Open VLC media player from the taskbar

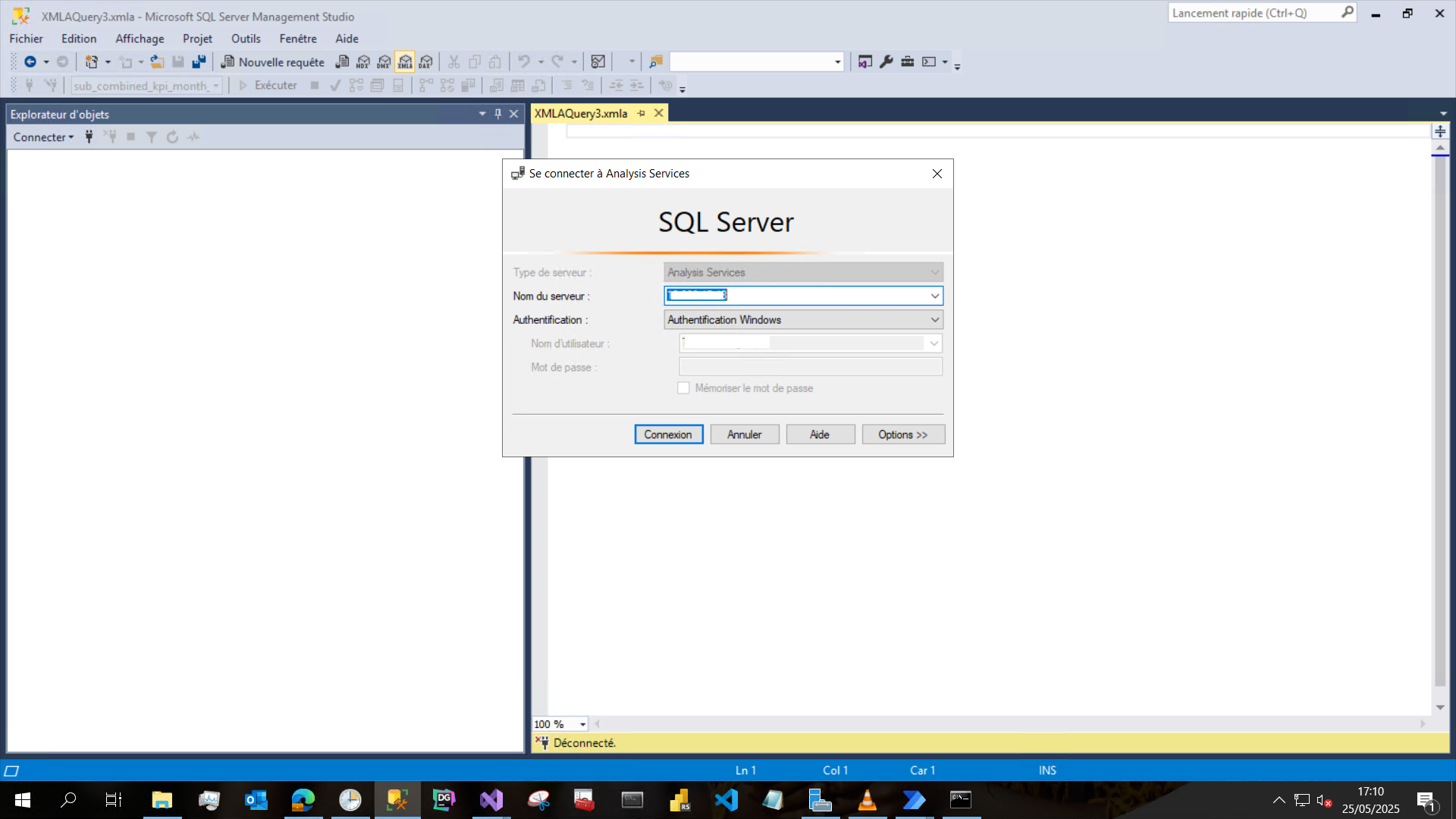tap(867, 799)
